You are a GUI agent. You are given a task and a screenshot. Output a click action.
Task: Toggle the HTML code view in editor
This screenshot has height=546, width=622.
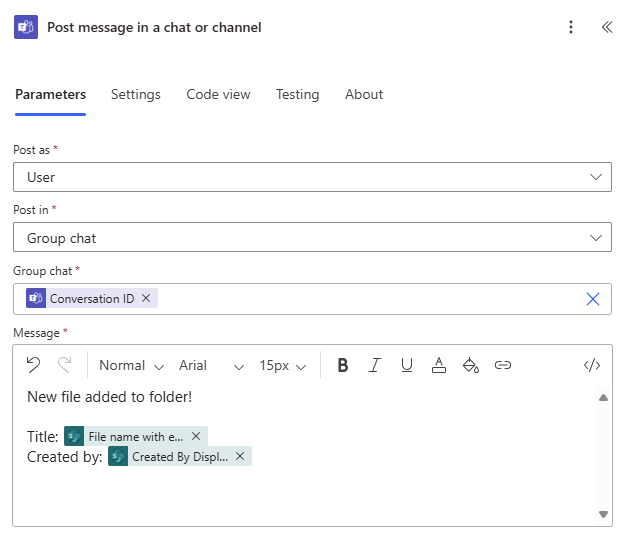[x=592, y=365]
